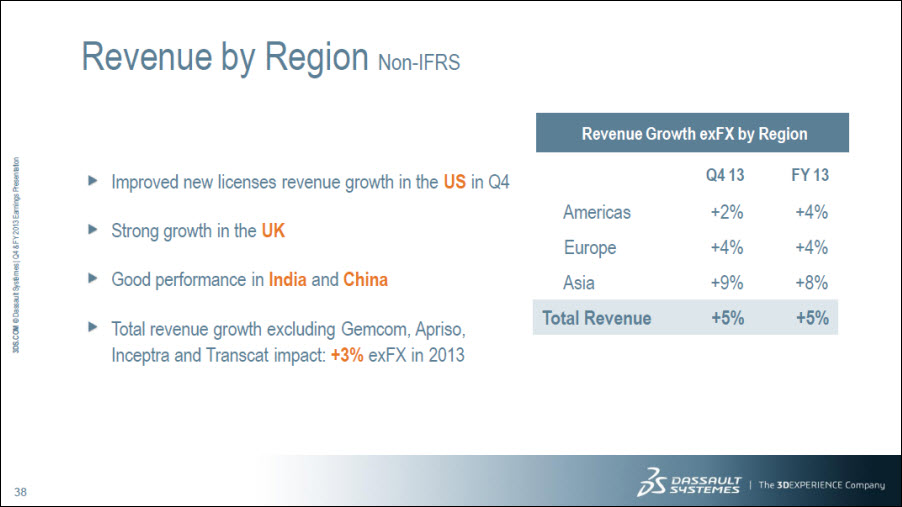Click the bullet arrow before 'Total revenue growth'

click(x=93, y=327)
